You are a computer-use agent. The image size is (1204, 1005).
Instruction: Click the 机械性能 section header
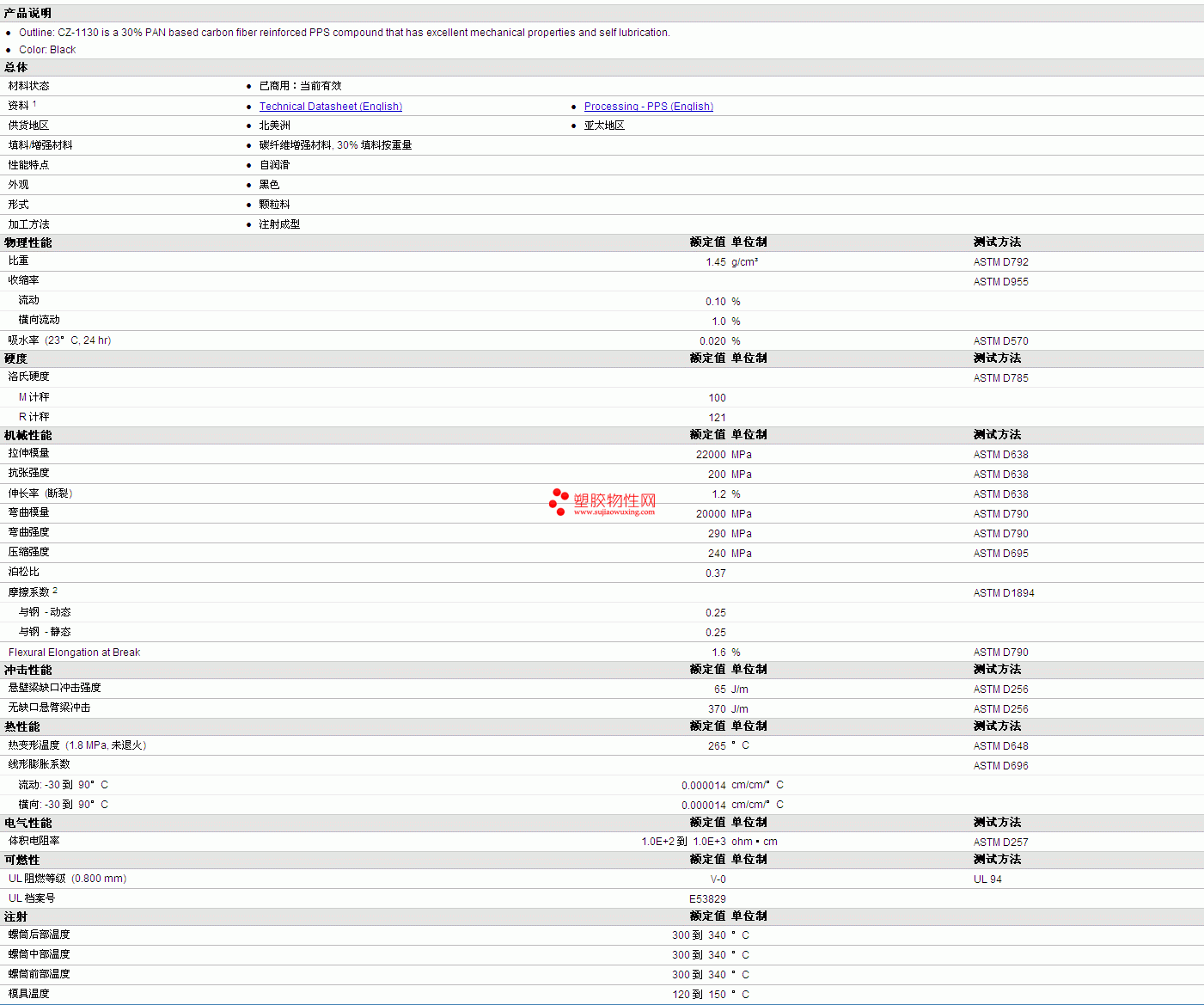point(28,435)
